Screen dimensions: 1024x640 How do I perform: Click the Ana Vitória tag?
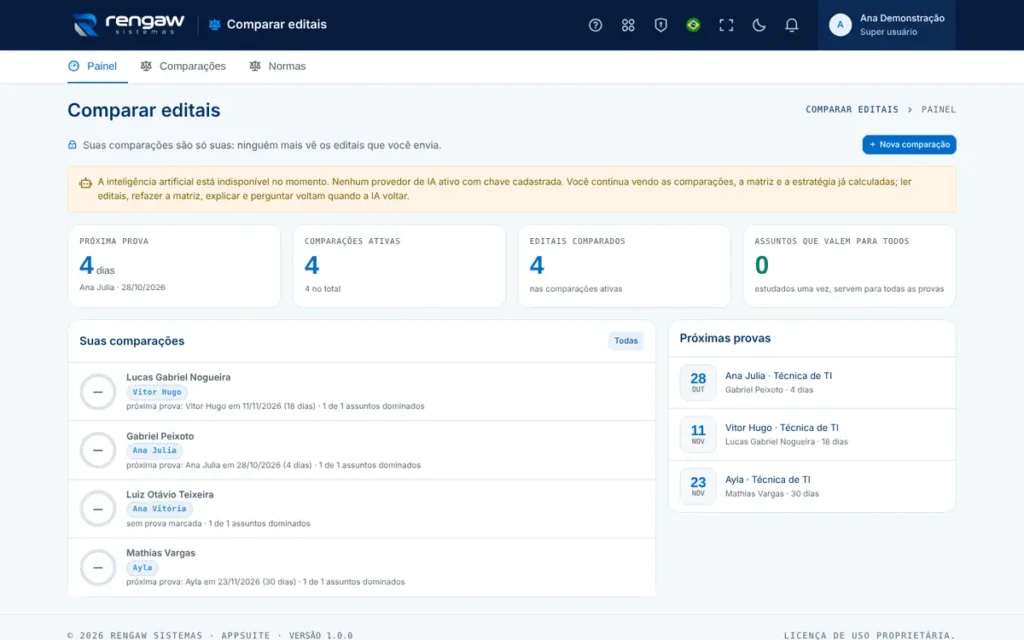159,508
